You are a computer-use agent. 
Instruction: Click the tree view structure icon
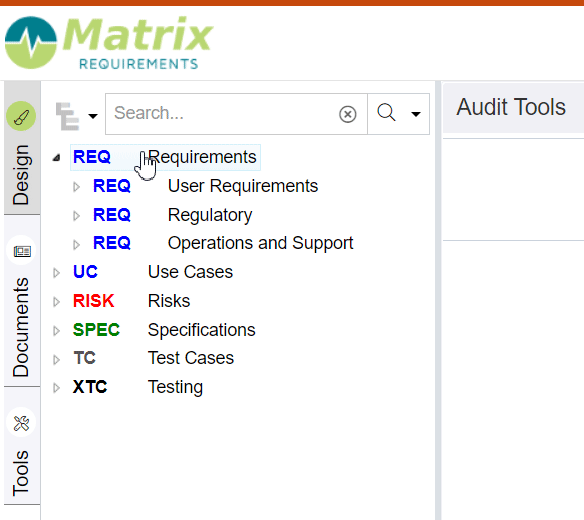click(x=67, y=116)
